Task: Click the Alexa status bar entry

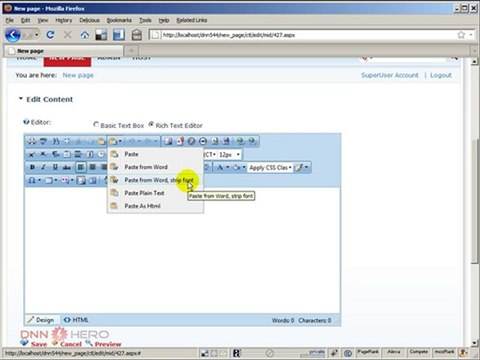Action: point(393,352)
